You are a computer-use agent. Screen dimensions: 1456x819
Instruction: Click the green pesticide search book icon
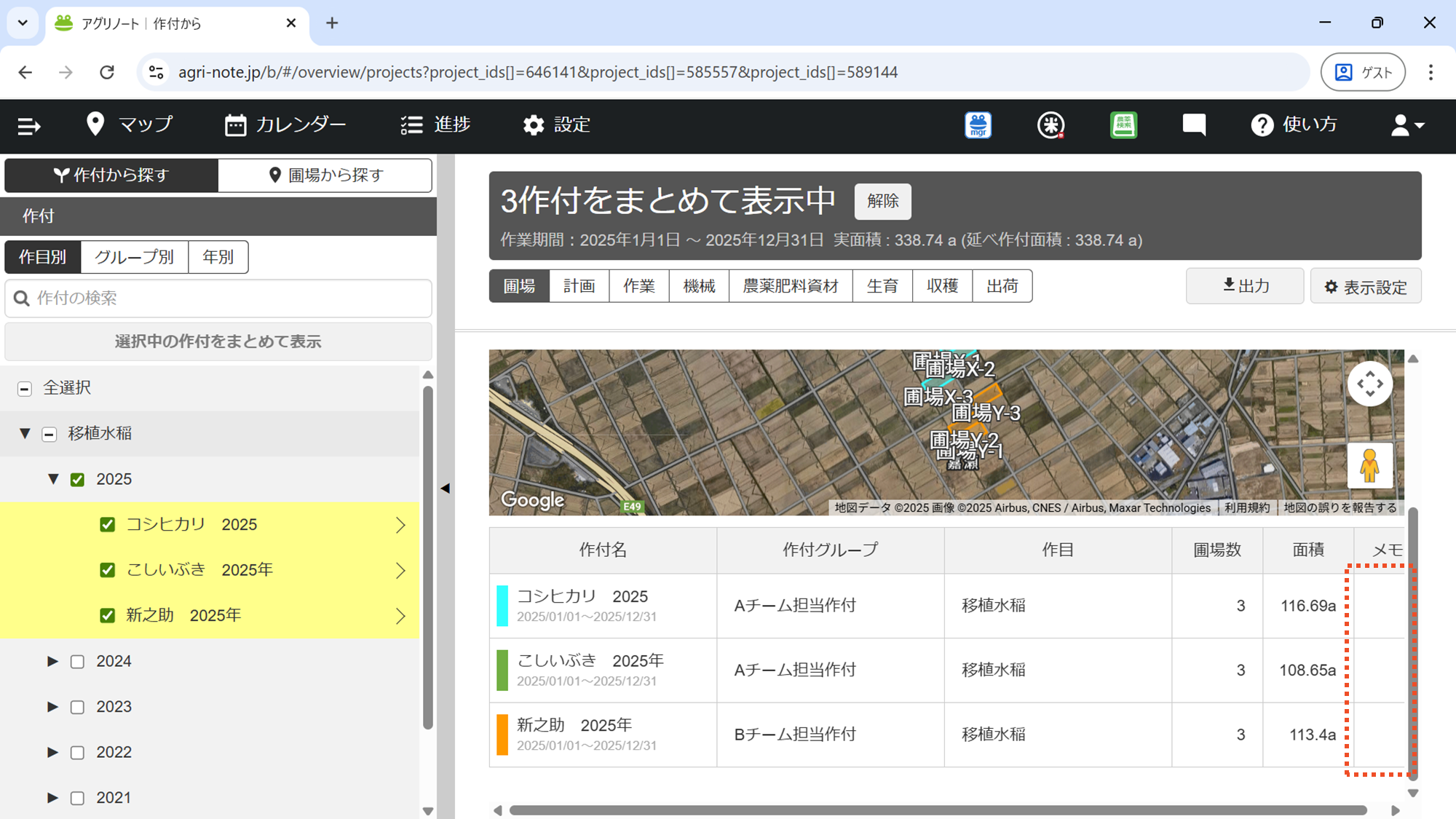(x=1123, y=125)
